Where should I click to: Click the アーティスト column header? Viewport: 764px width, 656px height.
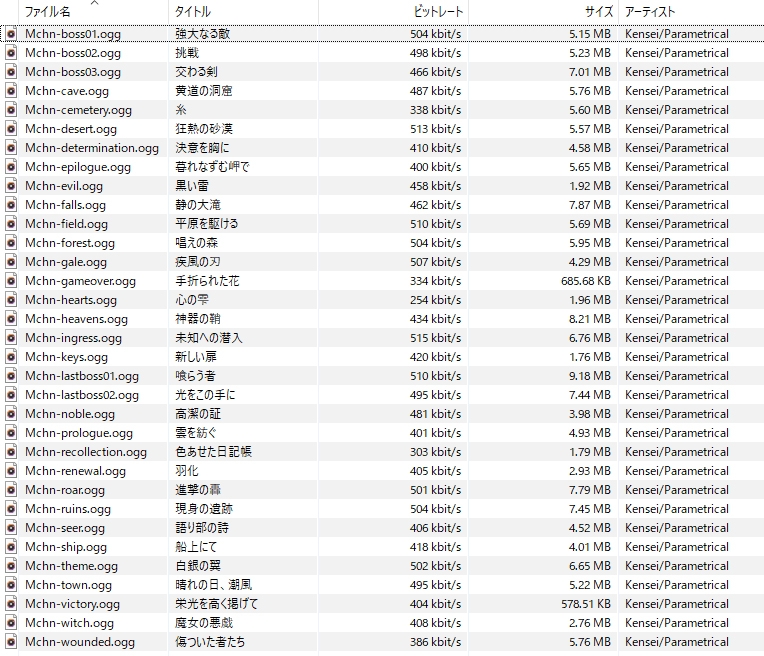[x=650, y=12]
